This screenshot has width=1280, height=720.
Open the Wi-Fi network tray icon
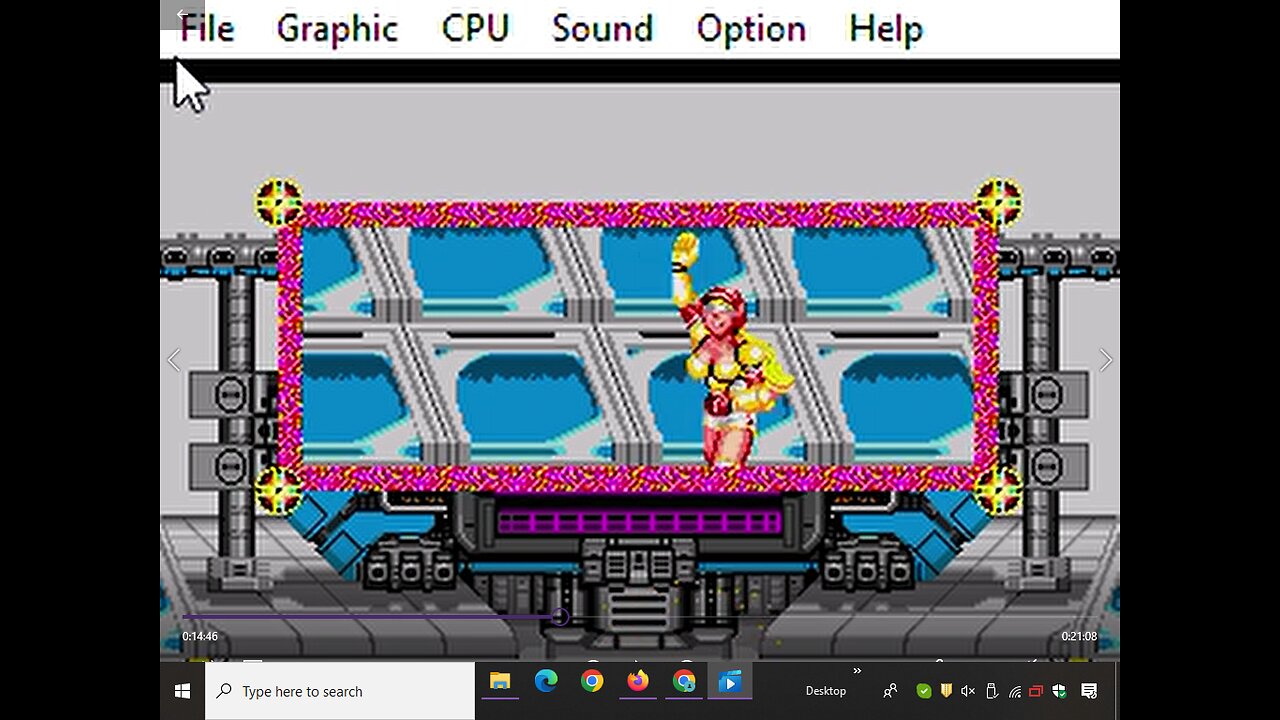click(1015, 691)
